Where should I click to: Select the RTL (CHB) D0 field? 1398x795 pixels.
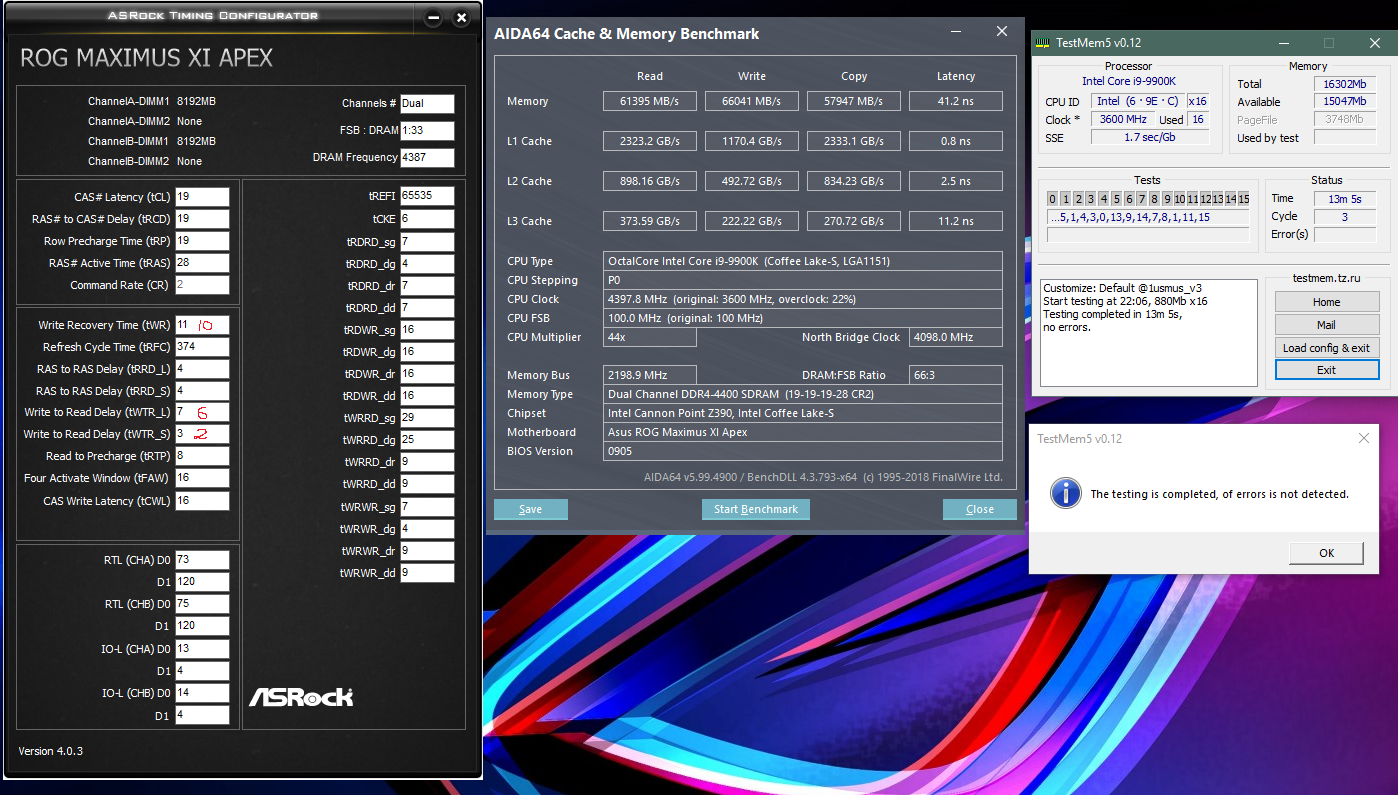[202, 604]
